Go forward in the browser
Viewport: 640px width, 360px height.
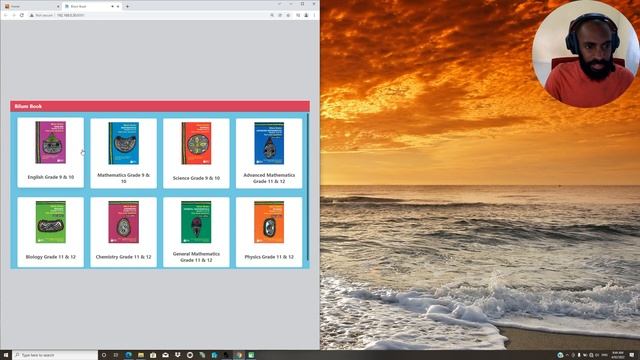pyautogui.click(x=14, y=15)
